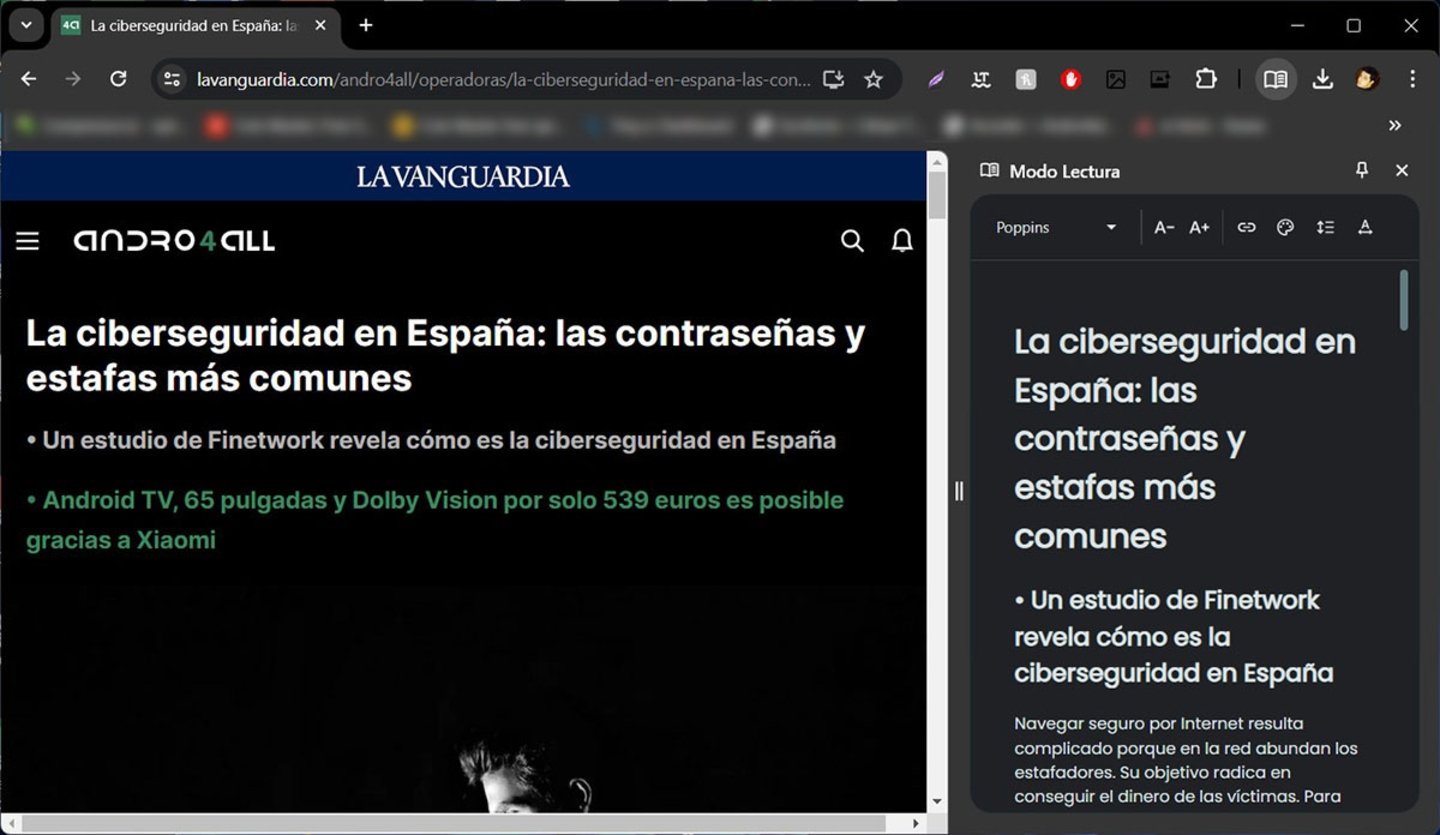Bookmark this page with the star icon
The width and height of the screenshot is (1440, 835).
click(x=873, y=79)
